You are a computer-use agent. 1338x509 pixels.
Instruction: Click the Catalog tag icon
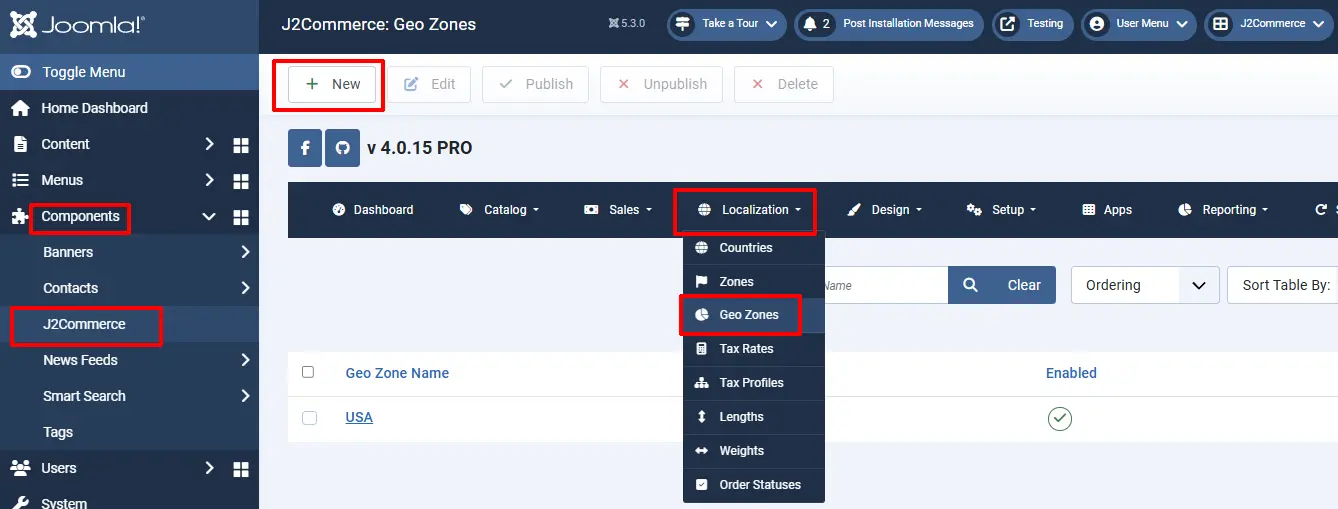point(466,210)
